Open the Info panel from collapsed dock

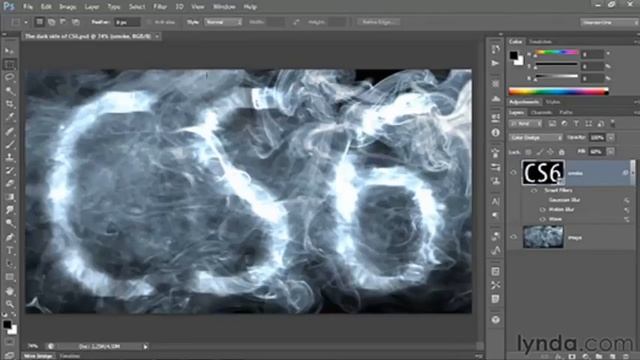tap(496, 133)
